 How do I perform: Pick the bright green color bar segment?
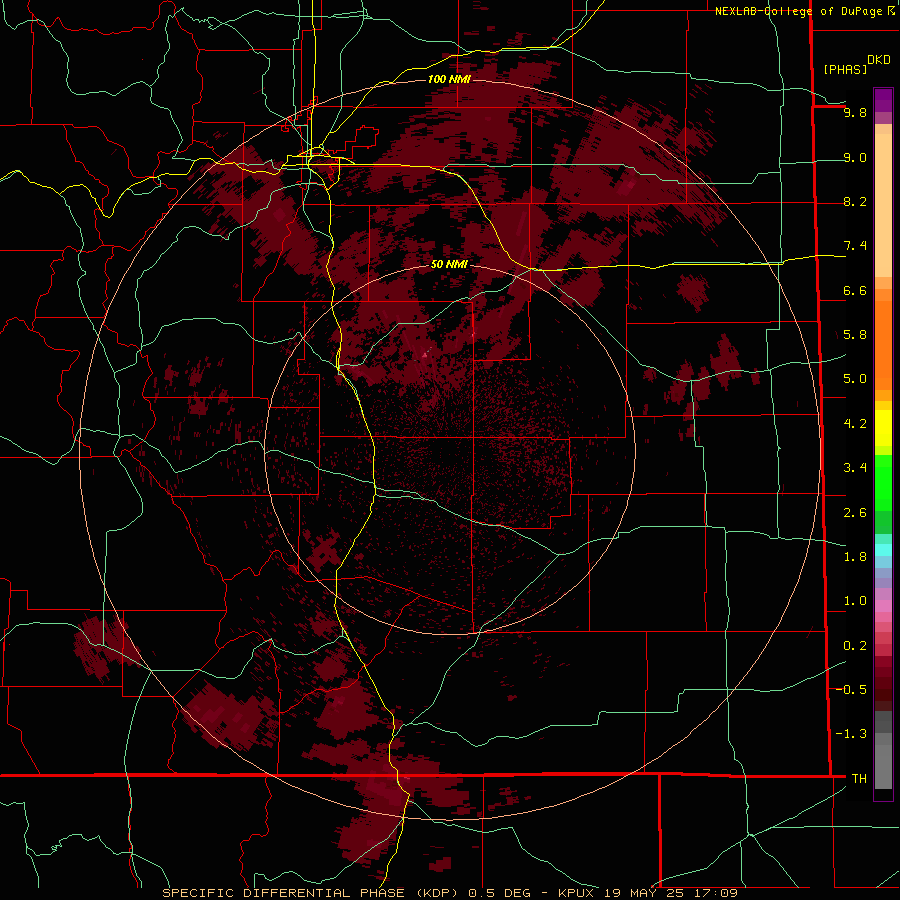coord(883,483)
